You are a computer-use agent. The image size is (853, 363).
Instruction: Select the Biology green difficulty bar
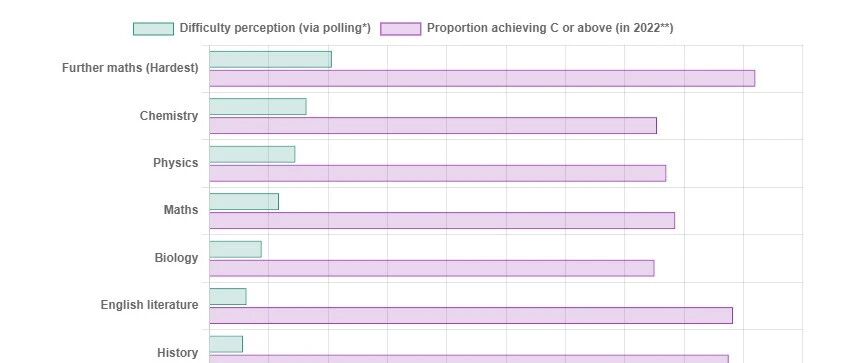point(236,249)
